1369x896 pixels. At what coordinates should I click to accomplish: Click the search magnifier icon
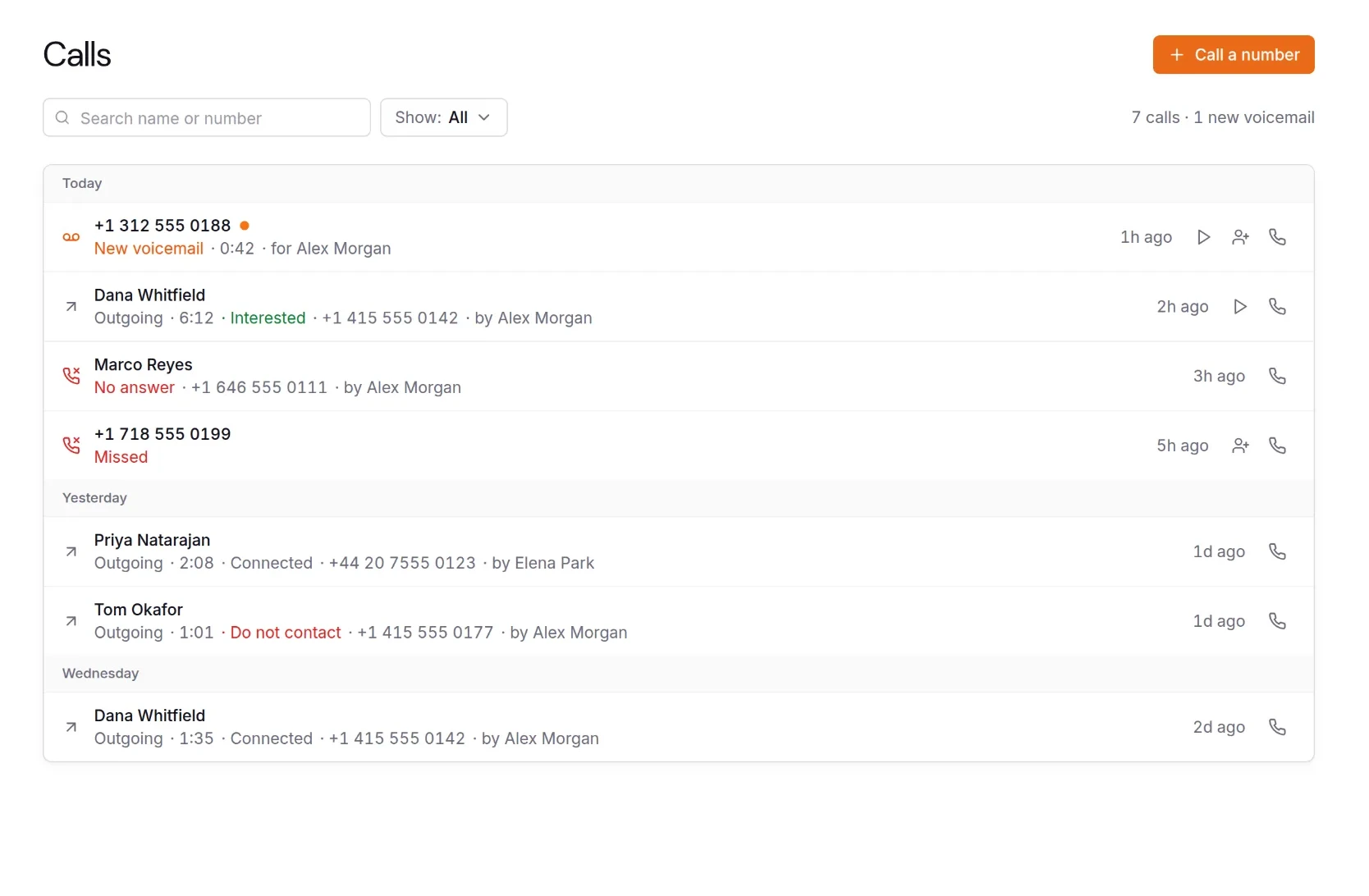62,118
